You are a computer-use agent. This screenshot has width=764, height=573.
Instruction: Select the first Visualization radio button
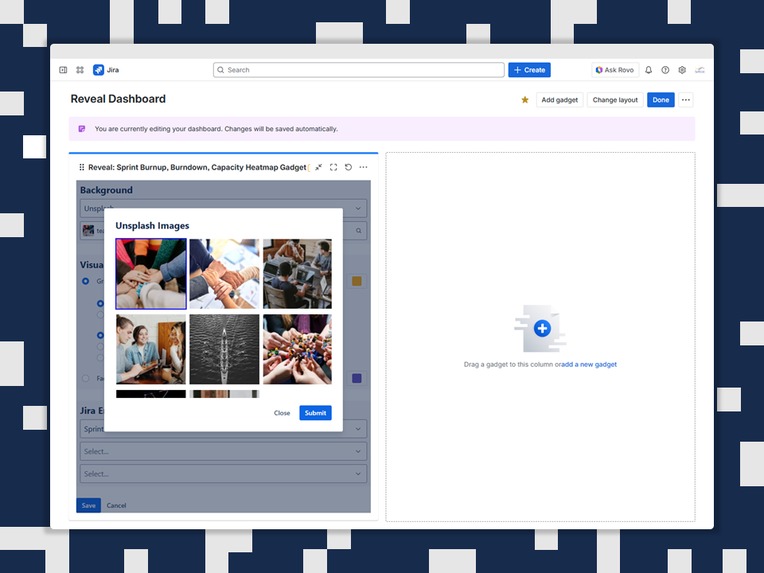point(86,281)
